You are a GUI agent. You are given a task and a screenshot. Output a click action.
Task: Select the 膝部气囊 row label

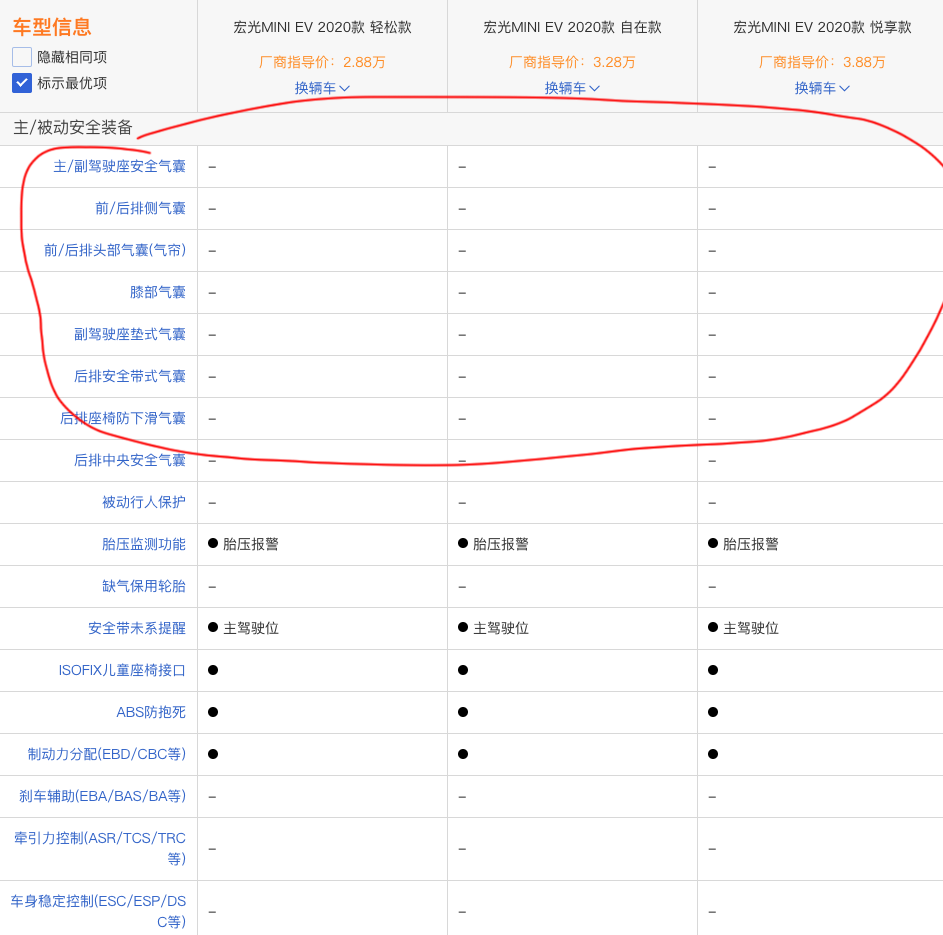[157, 292]
